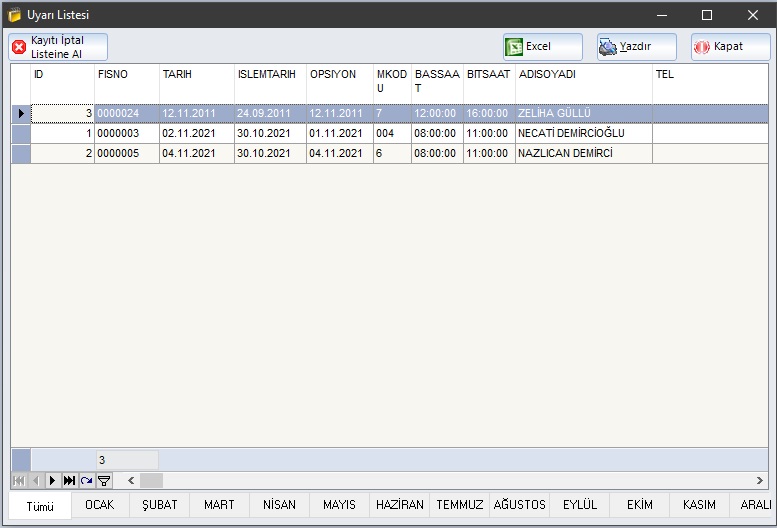The image size is (777, 528).
Task: Open the filter funnel icon
Action: [x=103, y=481]
